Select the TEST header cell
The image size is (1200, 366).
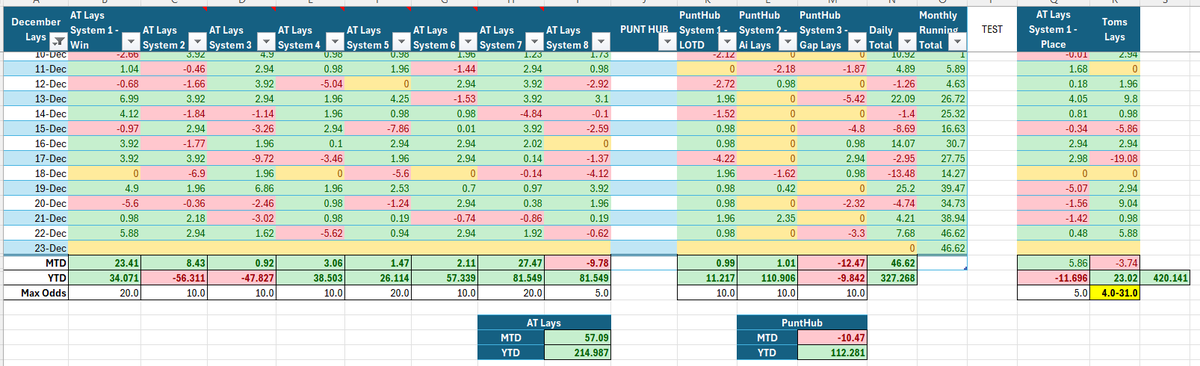(x=991, y=30)
